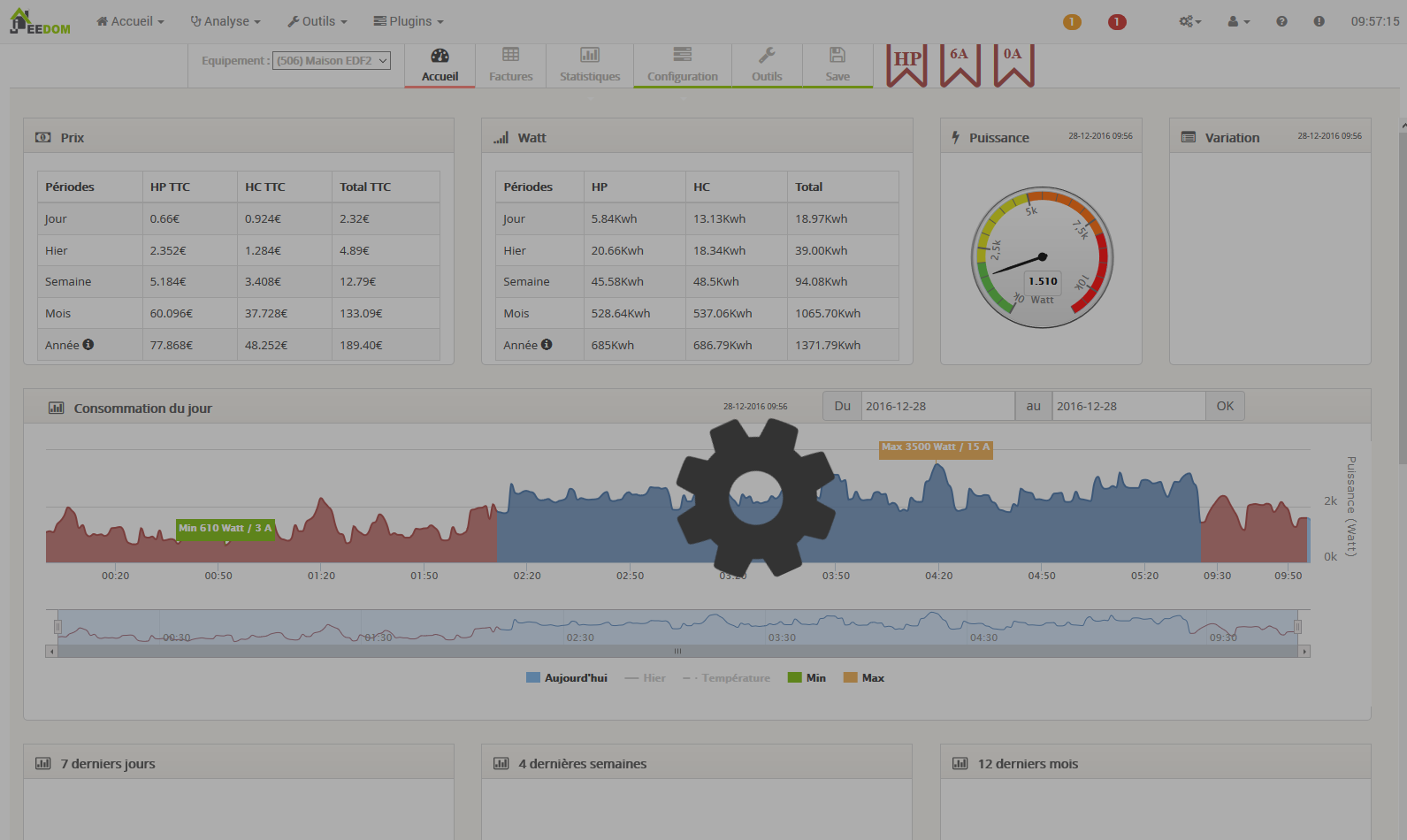Click info icon beside Année in Prix table
This screenshot has width=1407, height=840.
[88, 344]
